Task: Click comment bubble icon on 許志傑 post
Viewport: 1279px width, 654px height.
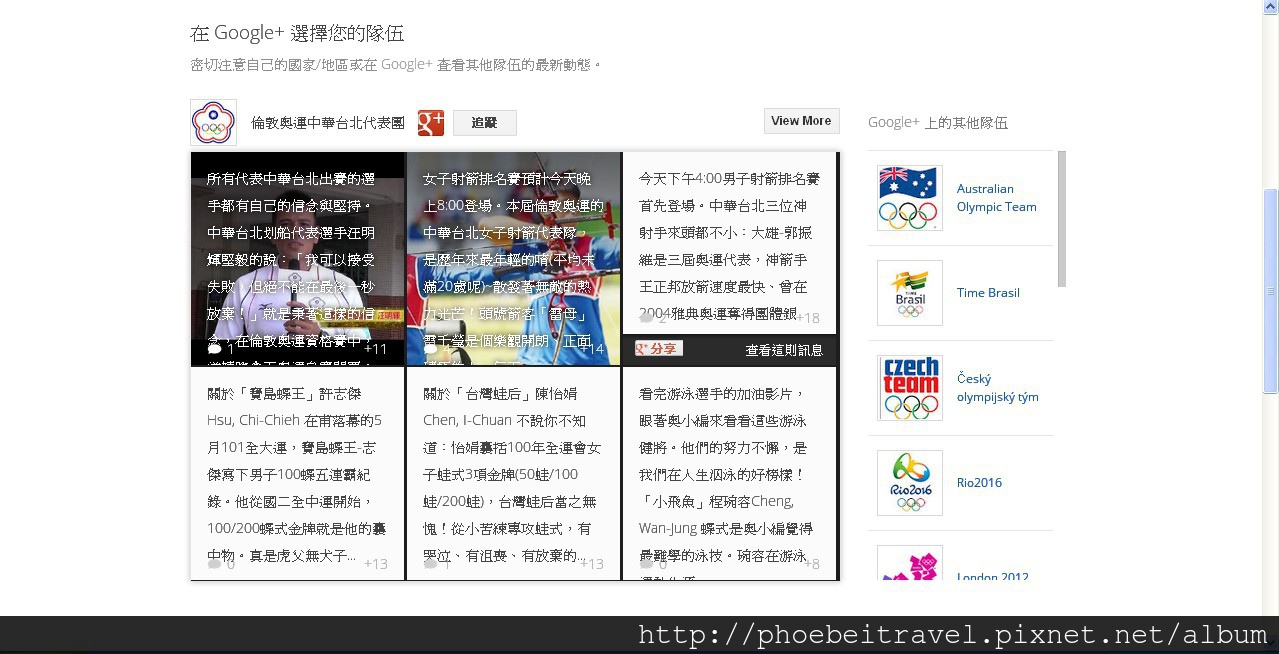Action: click(x=214, y=564)
